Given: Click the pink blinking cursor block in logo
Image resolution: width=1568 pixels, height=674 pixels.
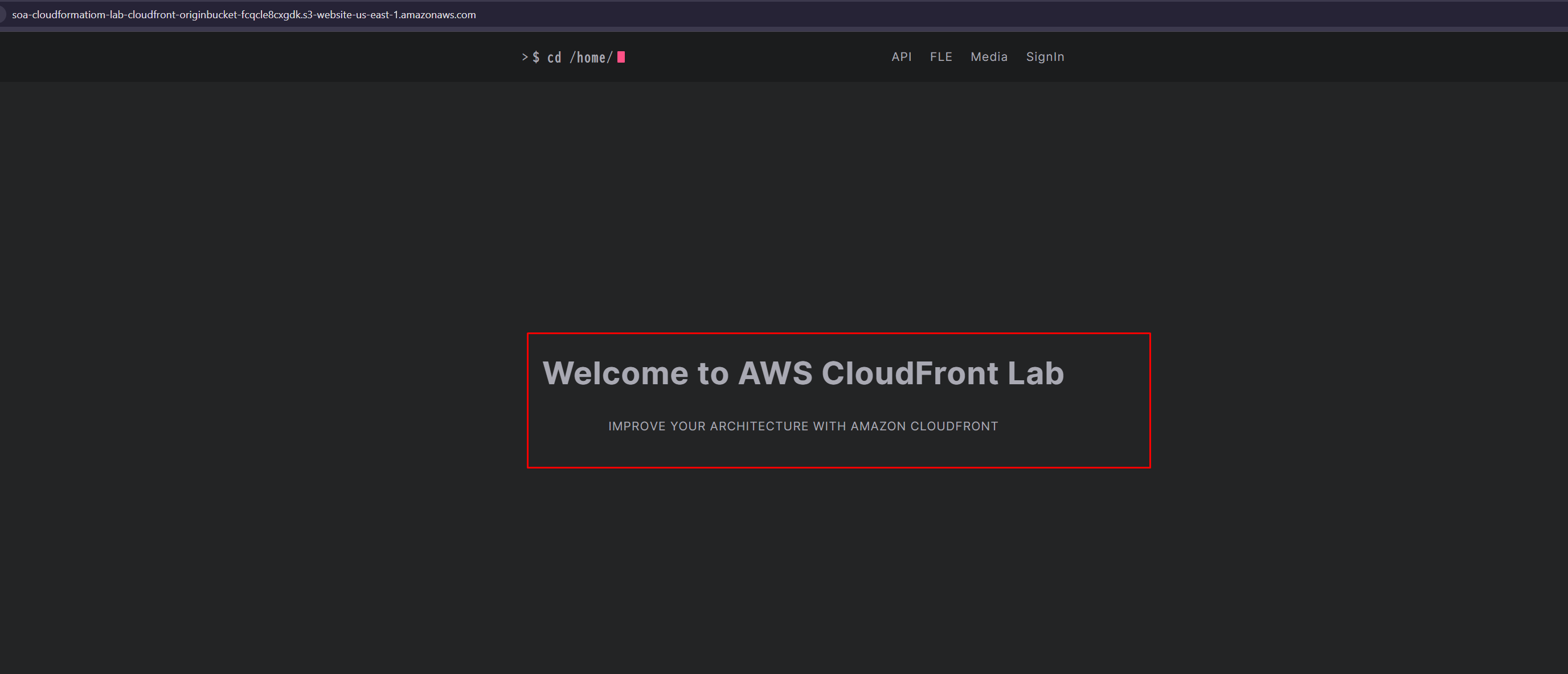Looking at the screenshot, I should click(x=621, y=57).
